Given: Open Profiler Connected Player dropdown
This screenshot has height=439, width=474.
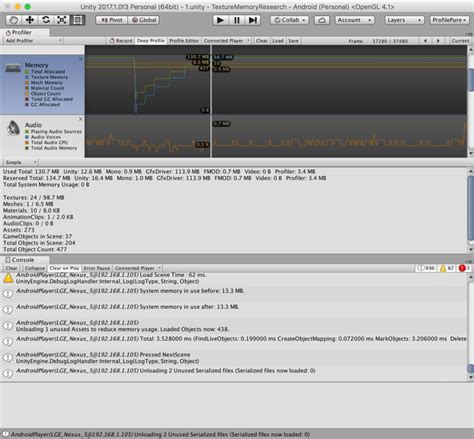Looking at the screenshot, I should [x=226, y=41].
